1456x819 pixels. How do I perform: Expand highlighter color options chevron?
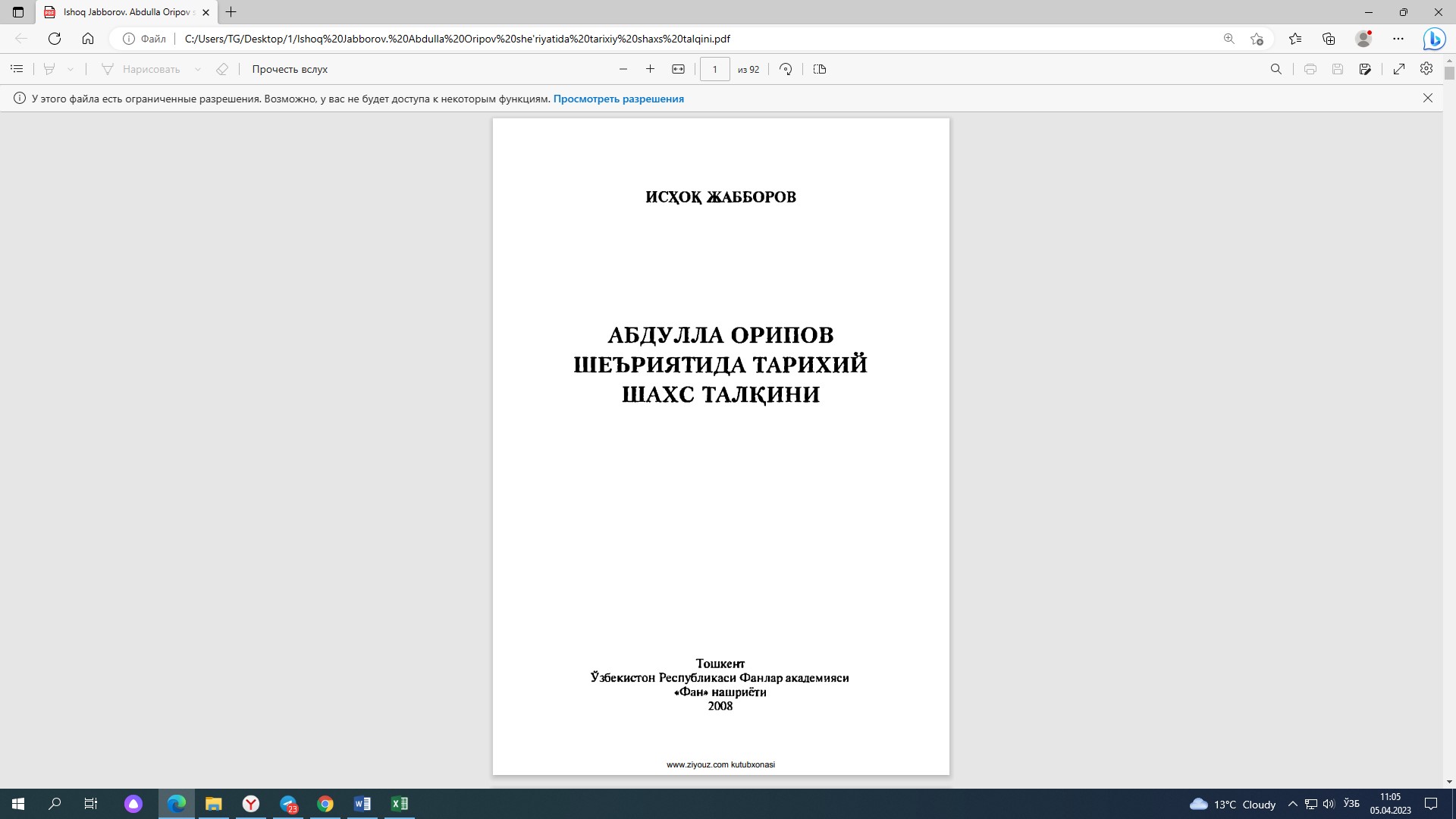(x=71, y=69)
